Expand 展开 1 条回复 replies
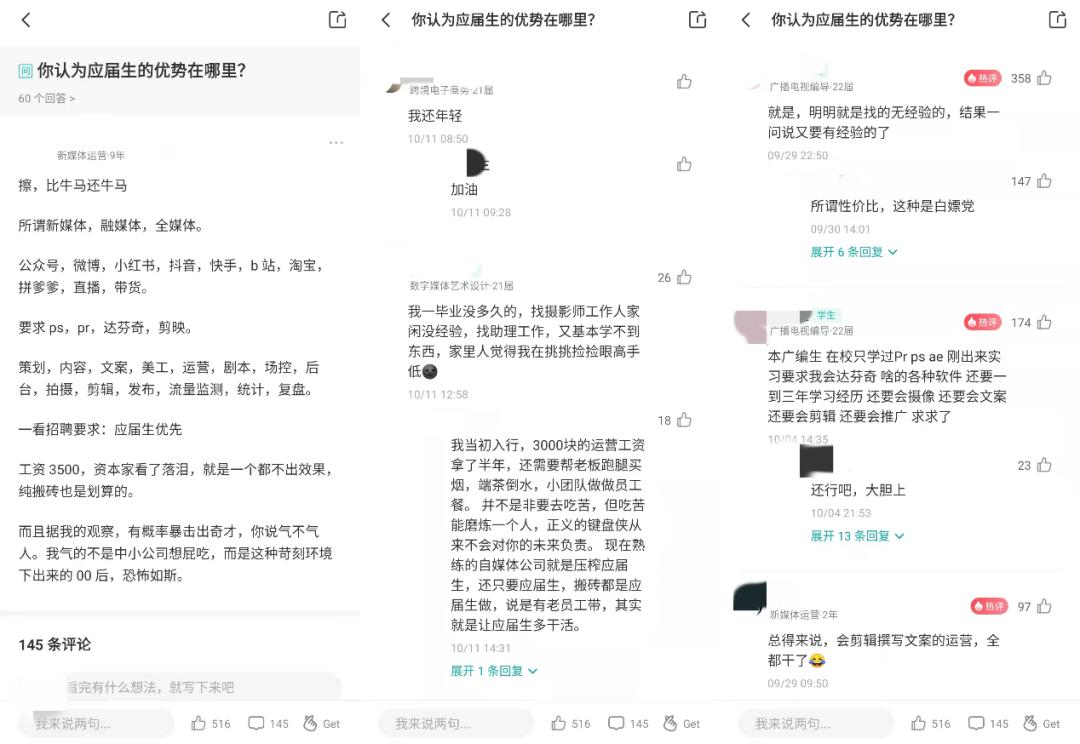1080x744 pixels. click(x=493, y=671)
